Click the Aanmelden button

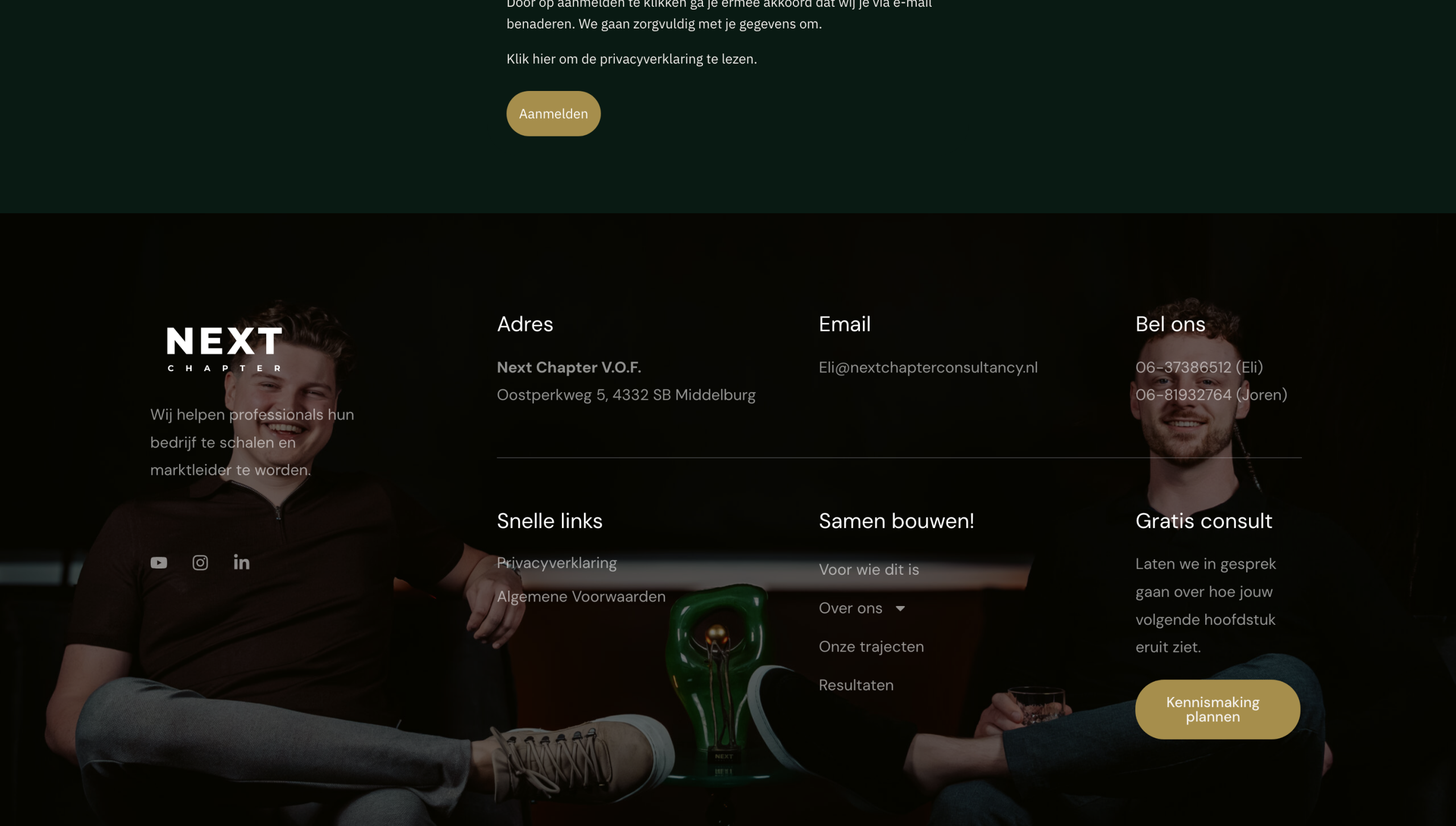pyautogui.click(x=553, y=114)
